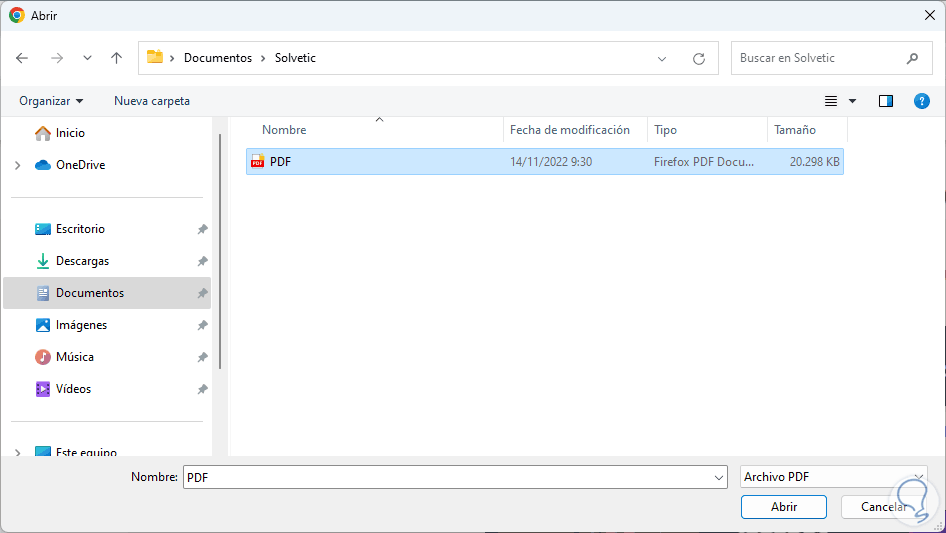Image resolution: width=946 pixels, height=533 pixels.
Task: Click the Chrome icon in title bar
Action: point(17,15)
